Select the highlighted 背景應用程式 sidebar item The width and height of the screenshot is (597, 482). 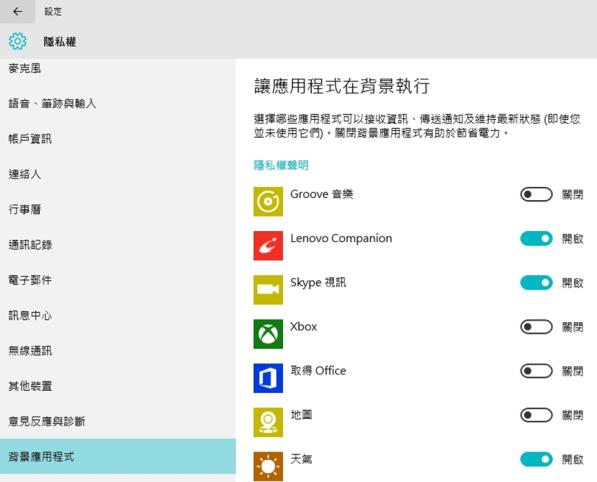(x=118, y=456)
